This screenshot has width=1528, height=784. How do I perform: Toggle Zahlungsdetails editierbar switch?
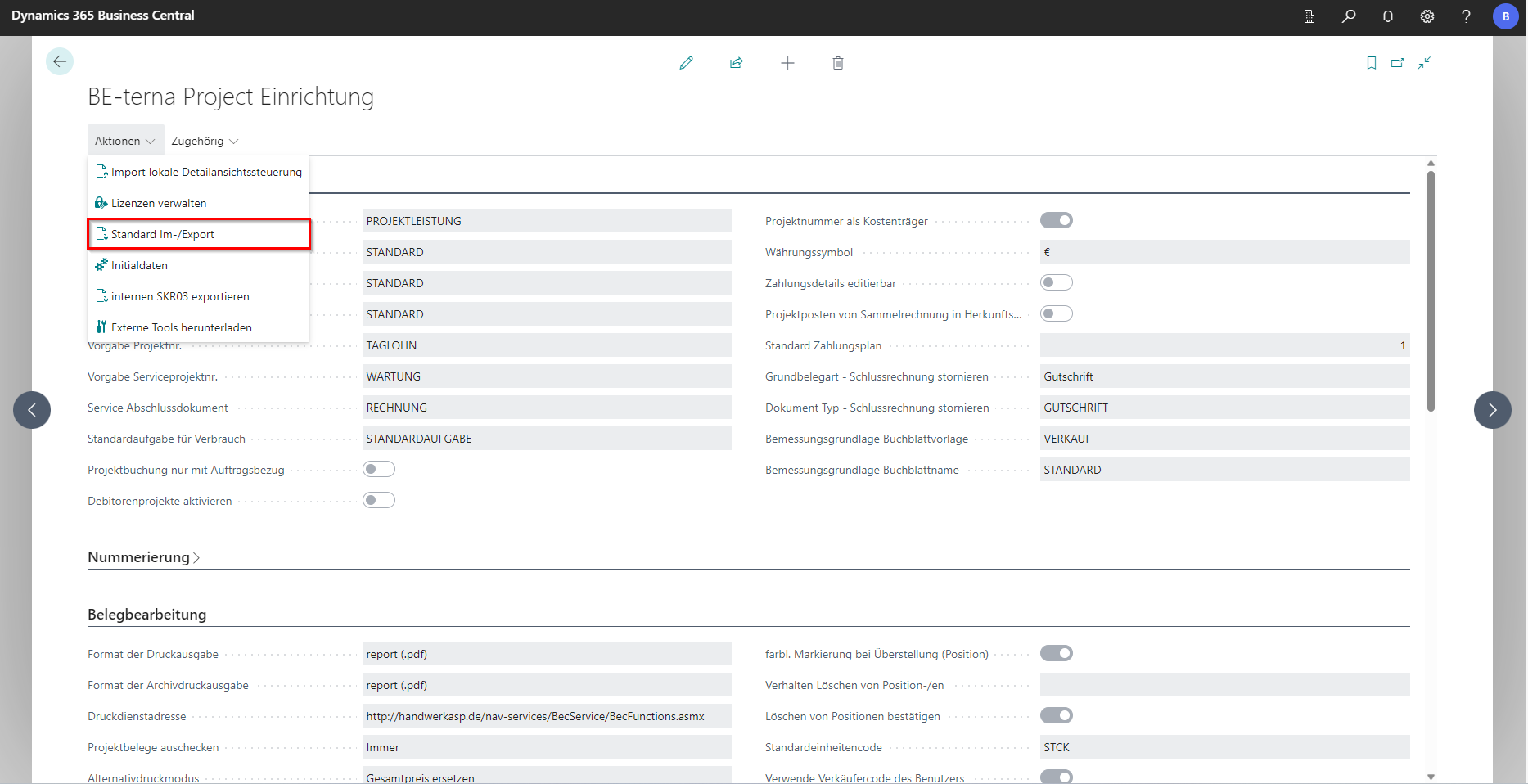tap(1057, 282)
